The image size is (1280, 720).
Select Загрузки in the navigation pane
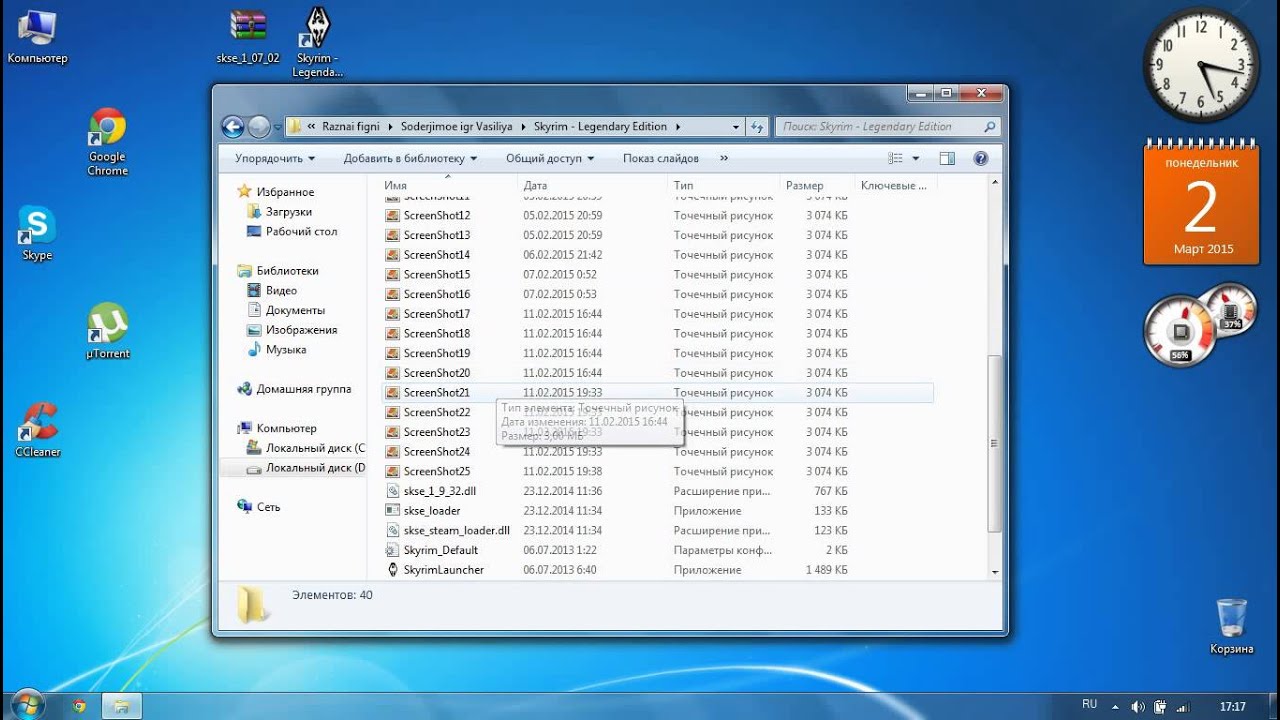[288, 212]
